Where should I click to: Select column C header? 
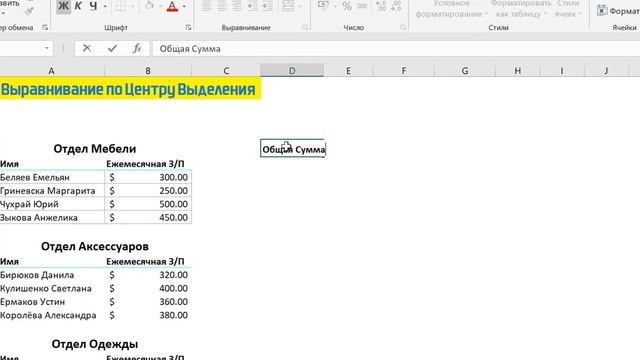coord(226,71)
